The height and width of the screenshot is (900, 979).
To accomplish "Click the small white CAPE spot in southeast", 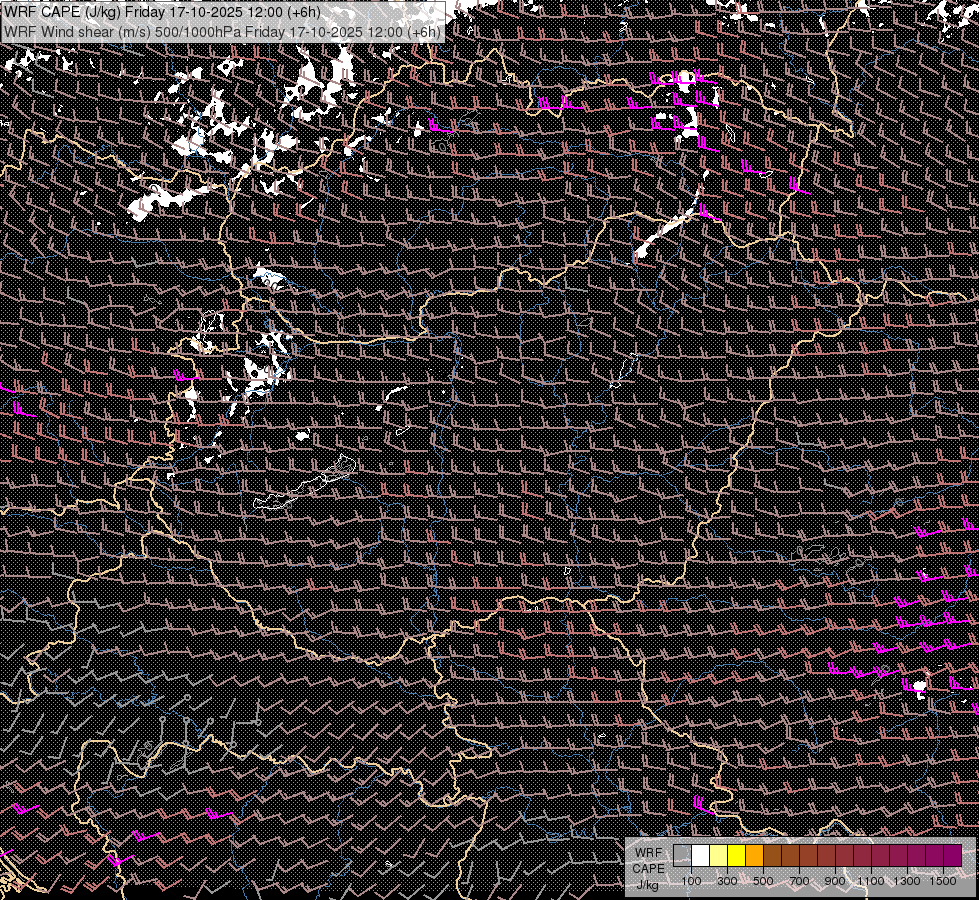I will [919, 685].
